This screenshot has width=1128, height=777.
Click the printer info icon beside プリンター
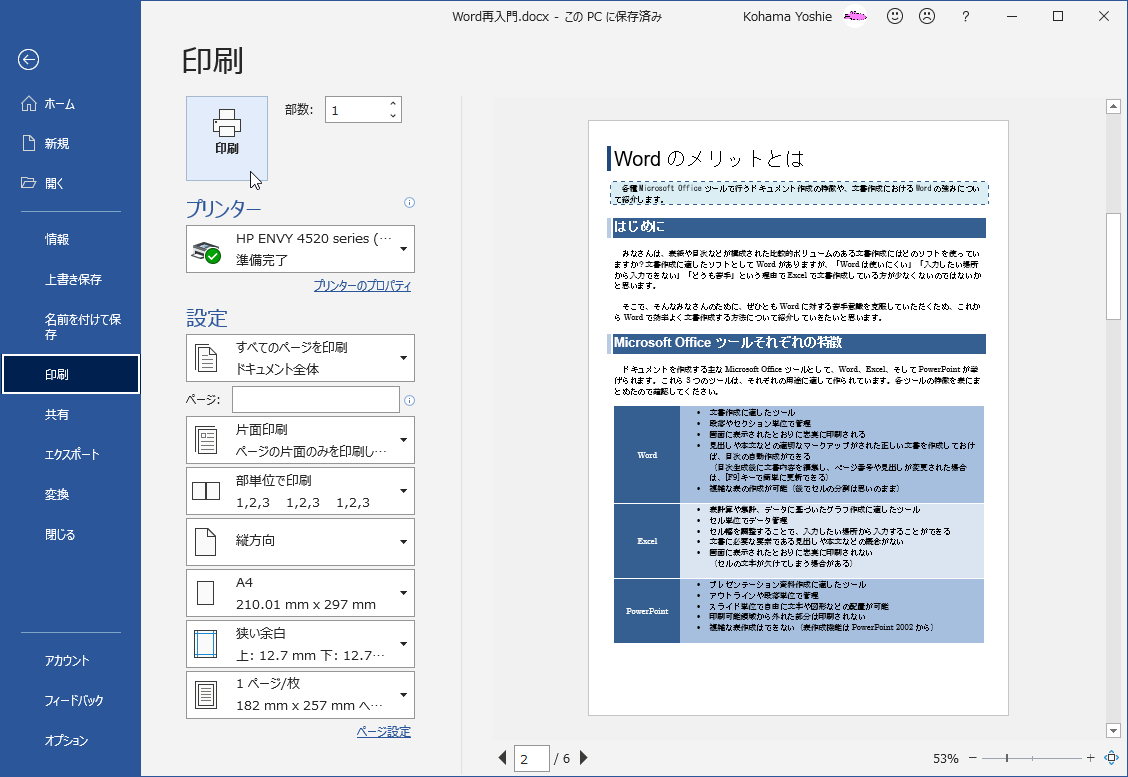409,202
